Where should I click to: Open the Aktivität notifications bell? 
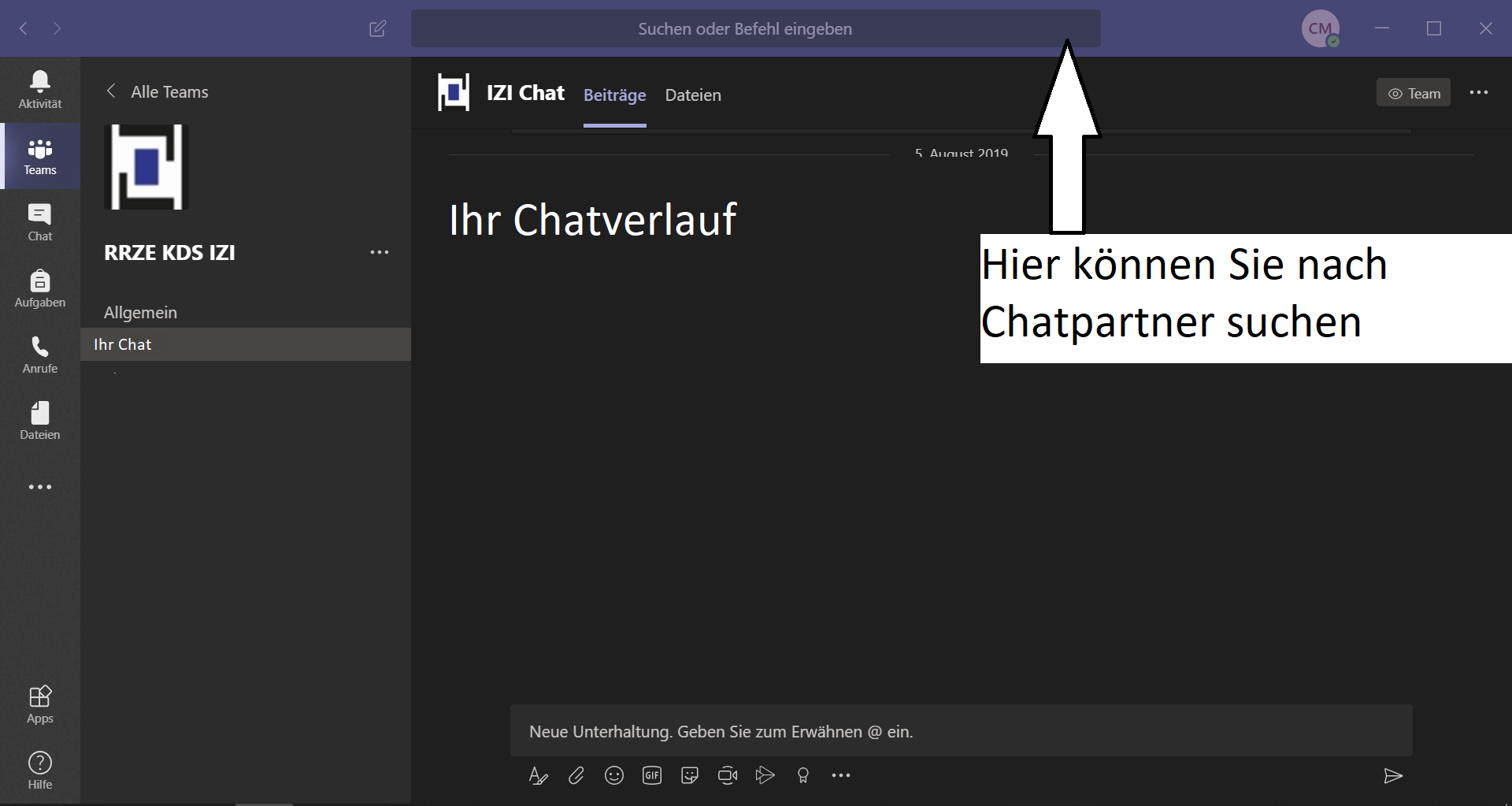tap(39, 89)
